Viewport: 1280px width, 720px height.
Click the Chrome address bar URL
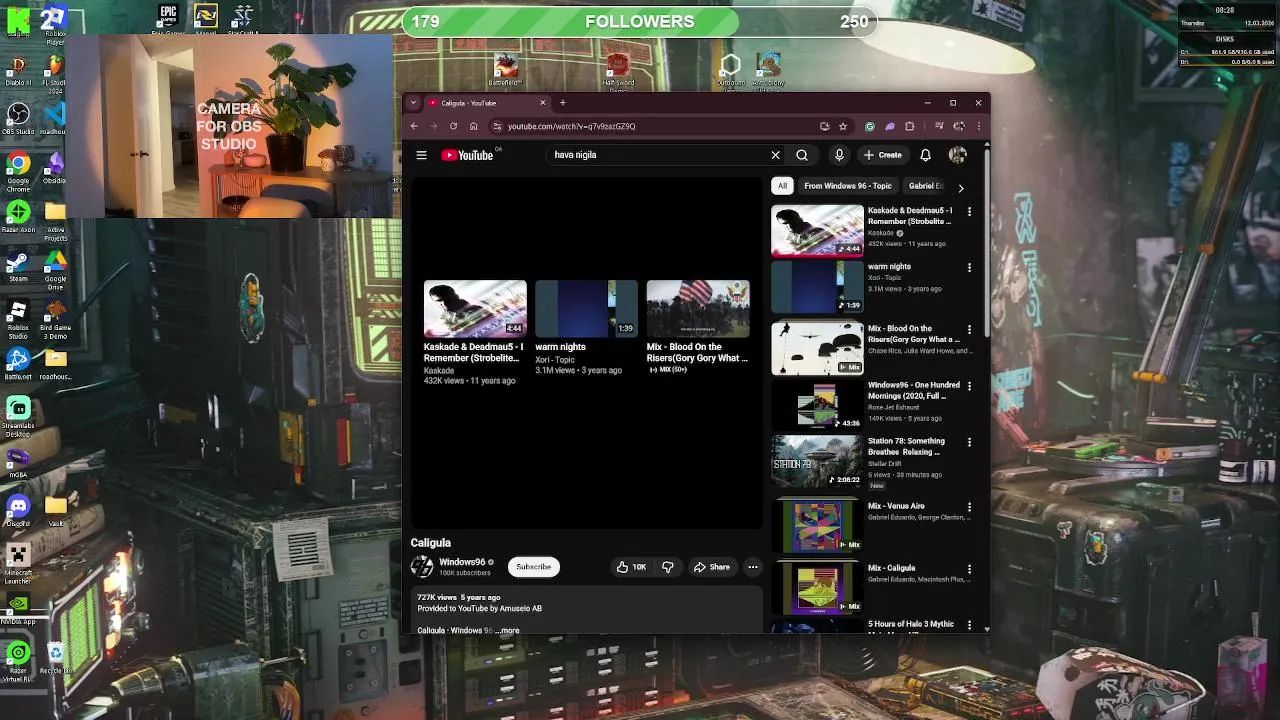pos(571,126)
